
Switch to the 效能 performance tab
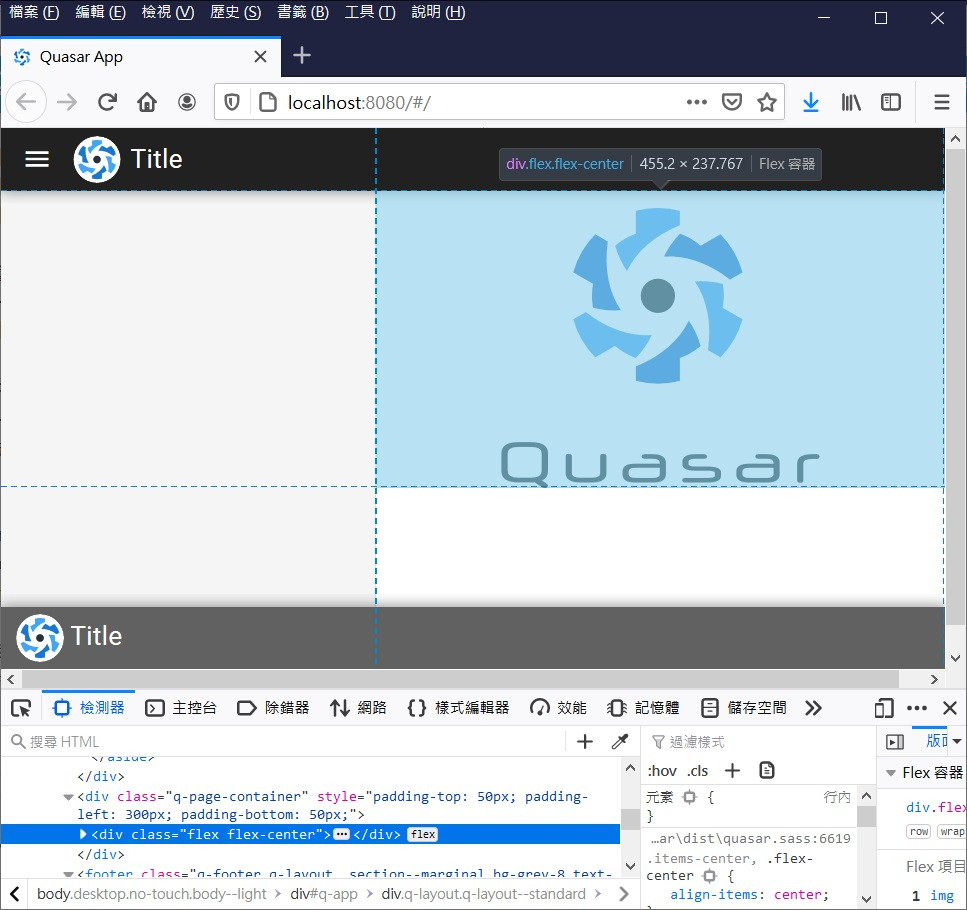pos(558,708)
